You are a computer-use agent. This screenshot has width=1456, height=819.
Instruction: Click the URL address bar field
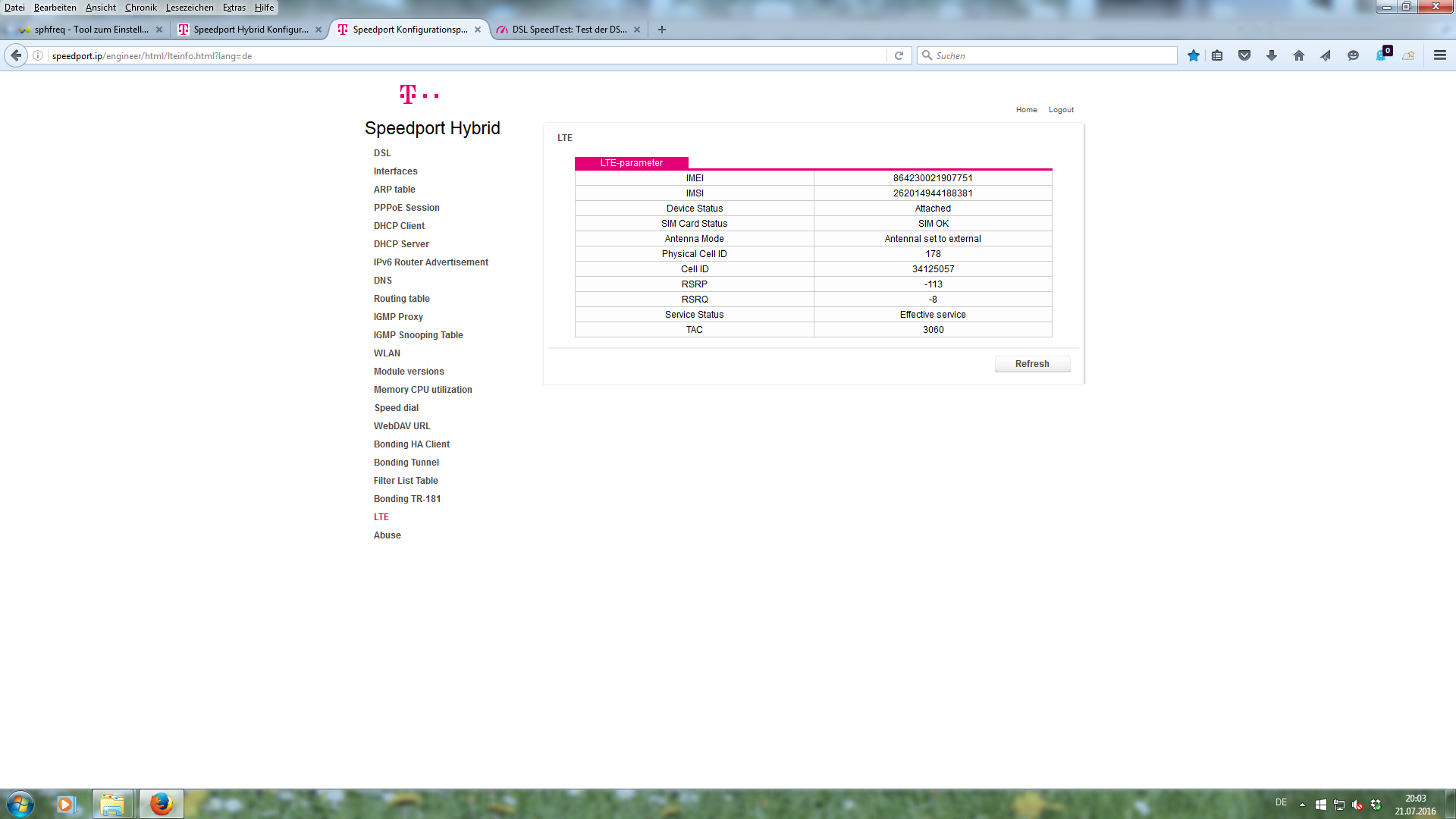466,55
